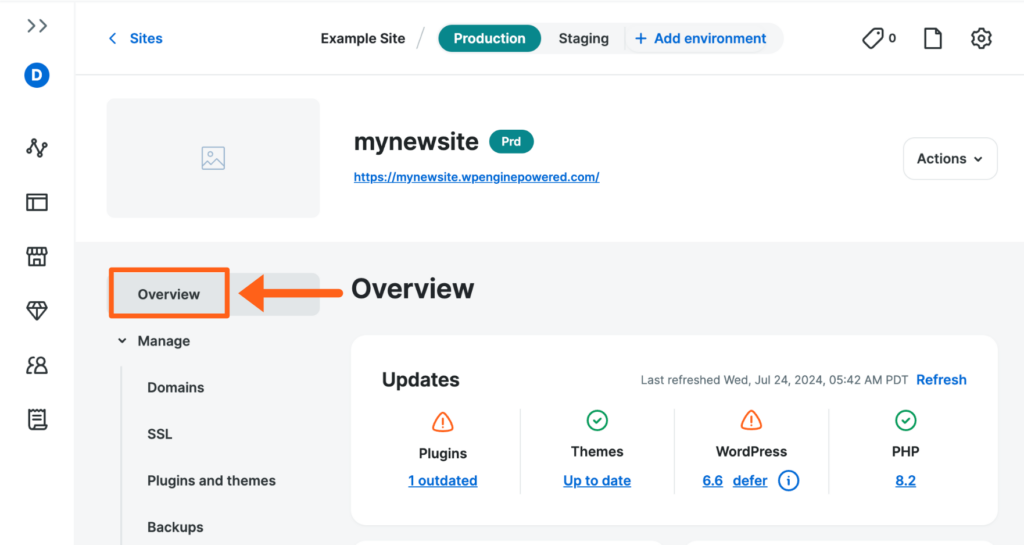Image resolution: width=1024 pixels, height=545 pixels.
Task: Open the document page icon in header
Action: click(933, 39)
